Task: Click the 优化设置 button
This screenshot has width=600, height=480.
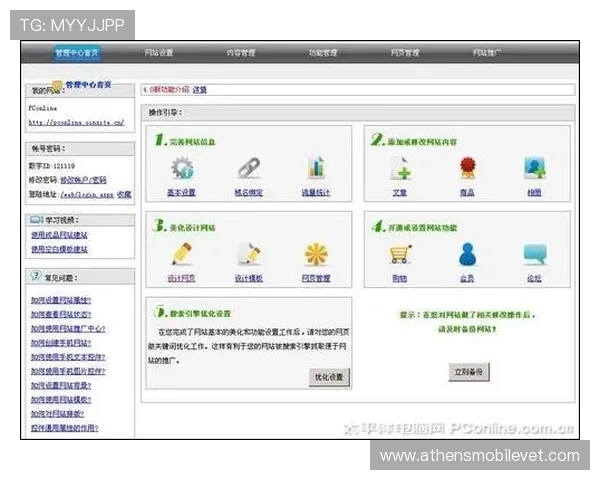Action: (x=329, y=377)
